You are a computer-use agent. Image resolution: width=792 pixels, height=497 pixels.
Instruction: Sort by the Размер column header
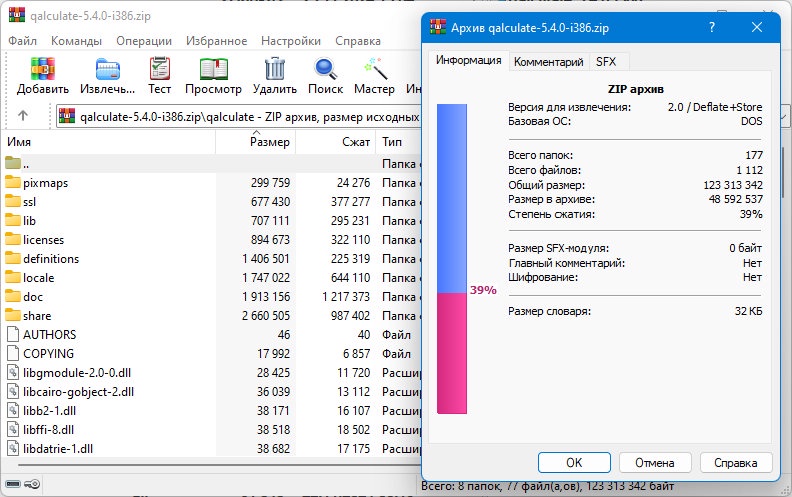[256, 142]
